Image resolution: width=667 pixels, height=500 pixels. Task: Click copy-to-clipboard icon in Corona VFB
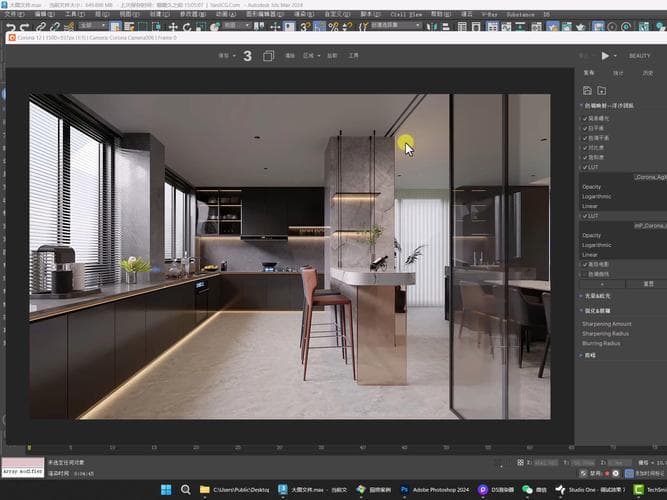pyautogui.click(x=268, y=56)
